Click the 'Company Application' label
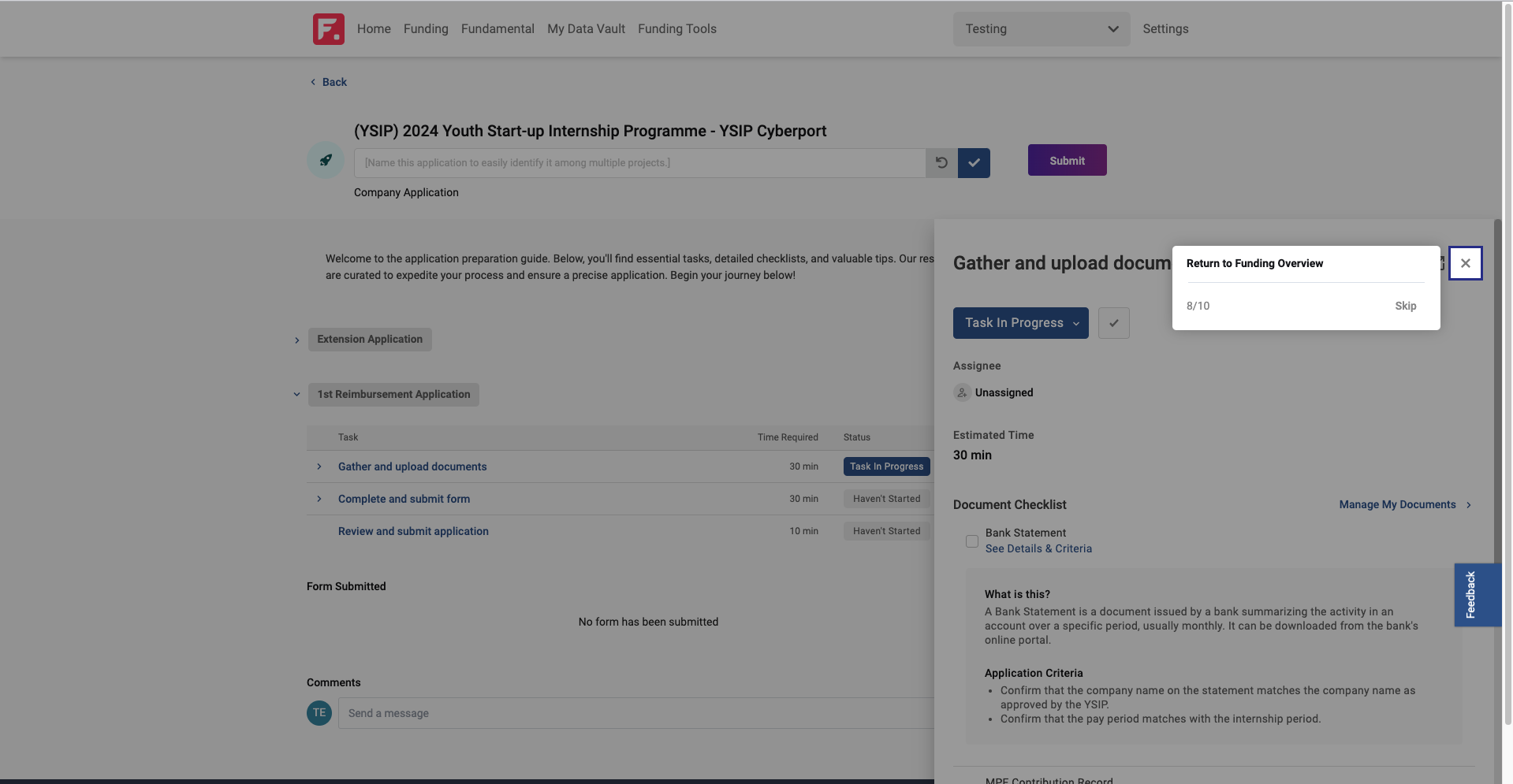1513x784 pixels. [406, 192]
